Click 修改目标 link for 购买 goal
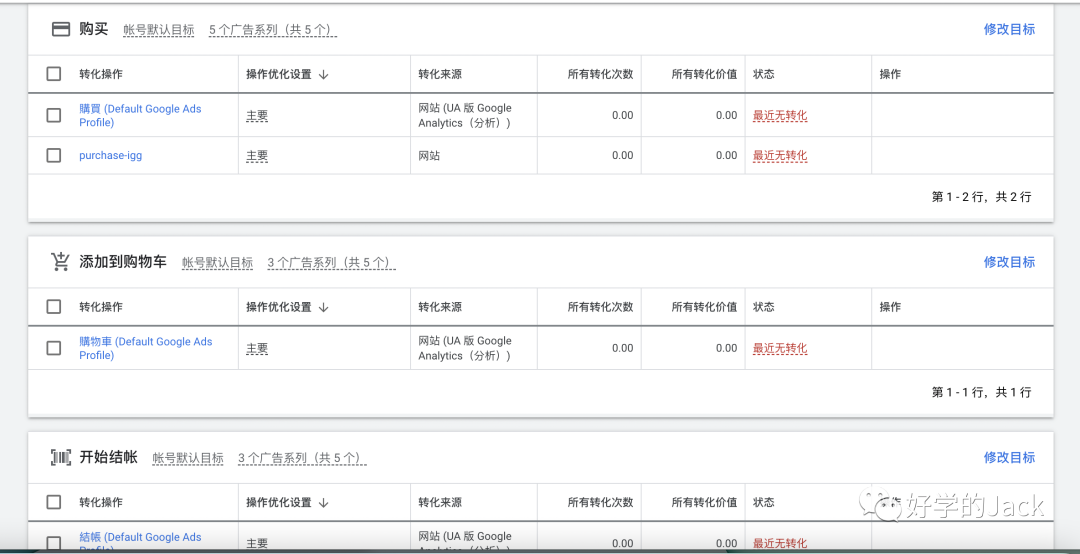1080x554 pixels. pos(1009,29)
